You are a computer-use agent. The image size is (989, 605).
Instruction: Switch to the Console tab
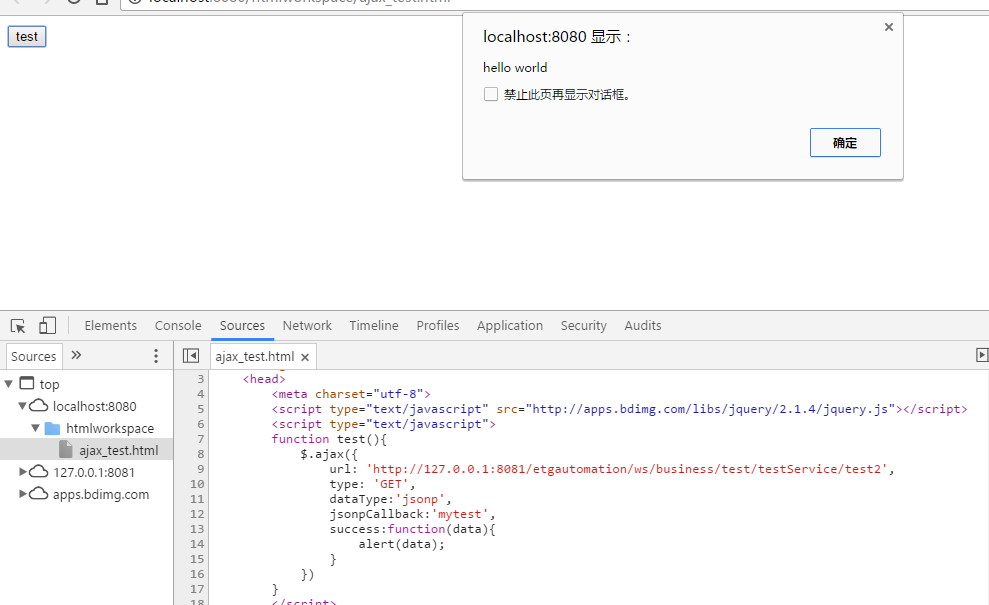coord(178,326)
